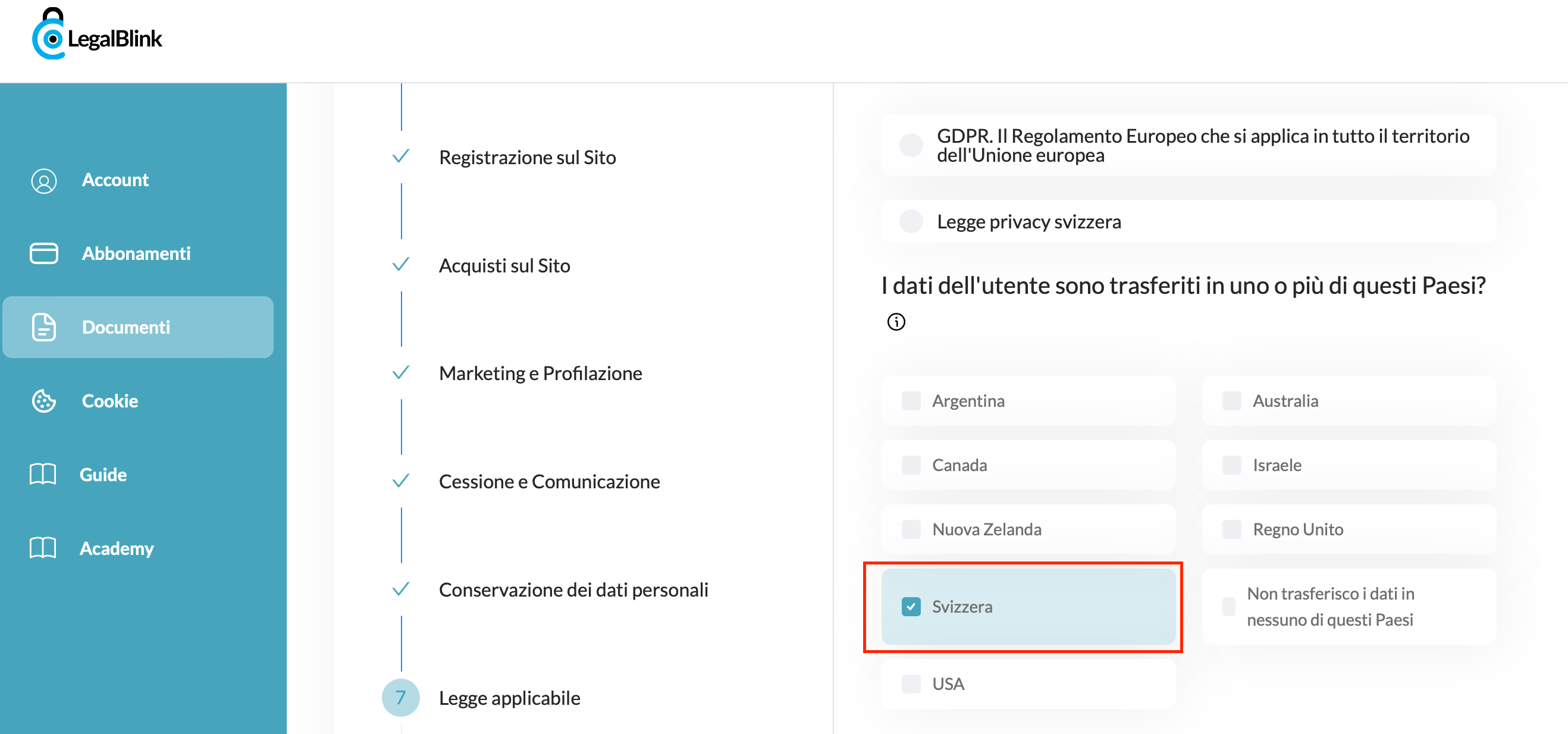
Task: Open the Account section icon
Action: 44,181
